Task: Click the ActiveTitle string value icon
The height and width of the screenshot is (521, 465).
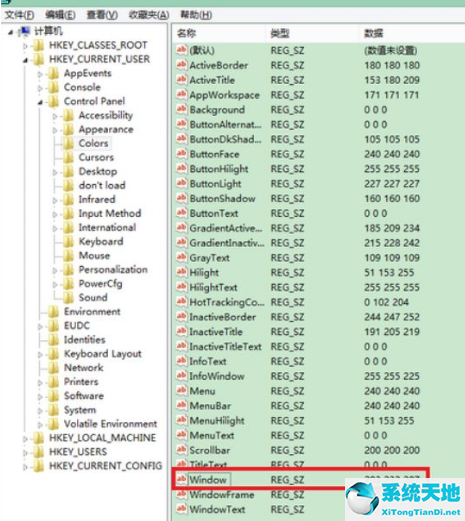Action: coord(181,79)
